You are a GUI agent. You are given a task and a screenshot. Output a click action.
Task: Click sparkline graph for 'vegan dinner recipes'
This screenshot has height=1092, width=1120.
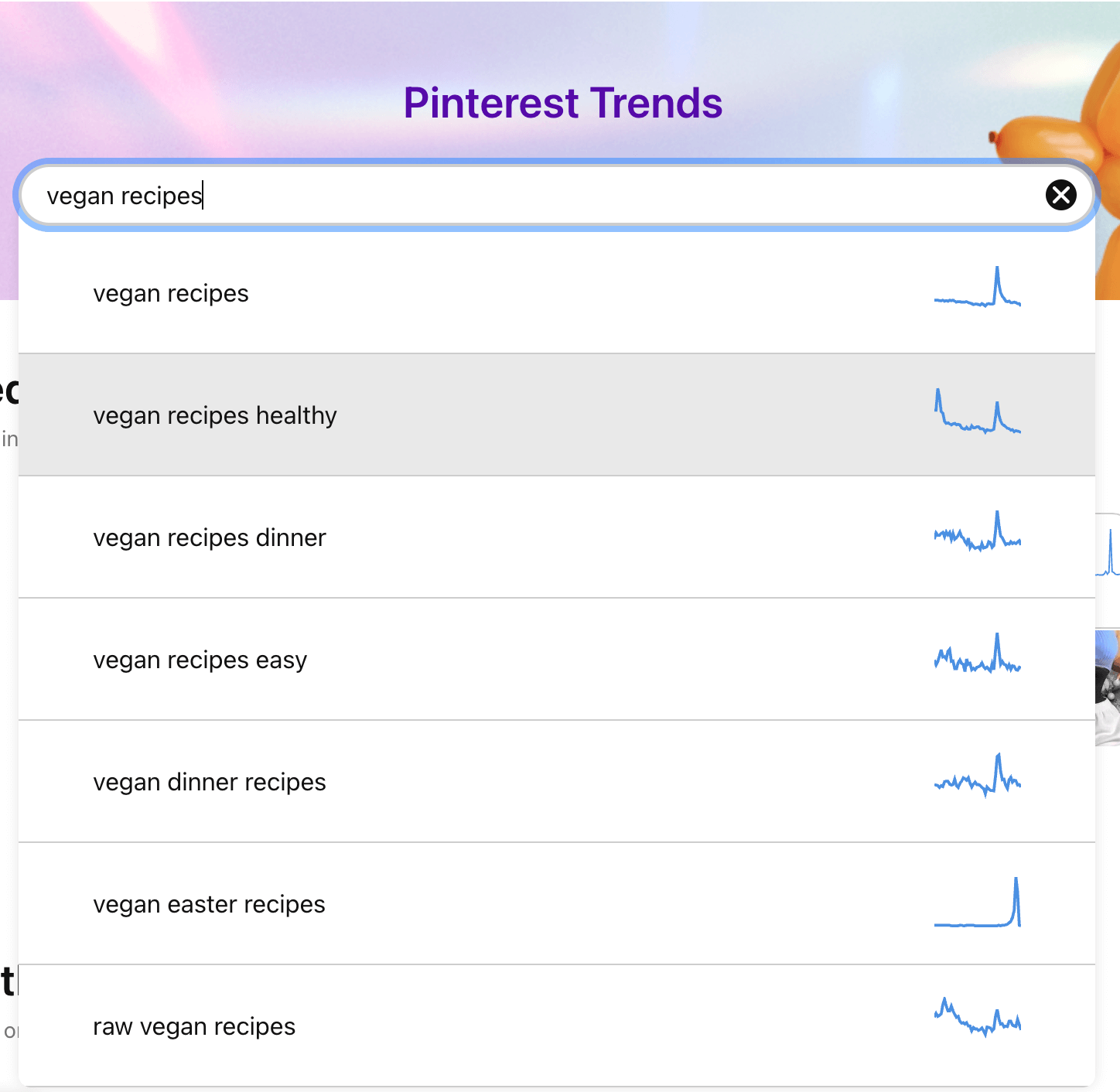977,776
